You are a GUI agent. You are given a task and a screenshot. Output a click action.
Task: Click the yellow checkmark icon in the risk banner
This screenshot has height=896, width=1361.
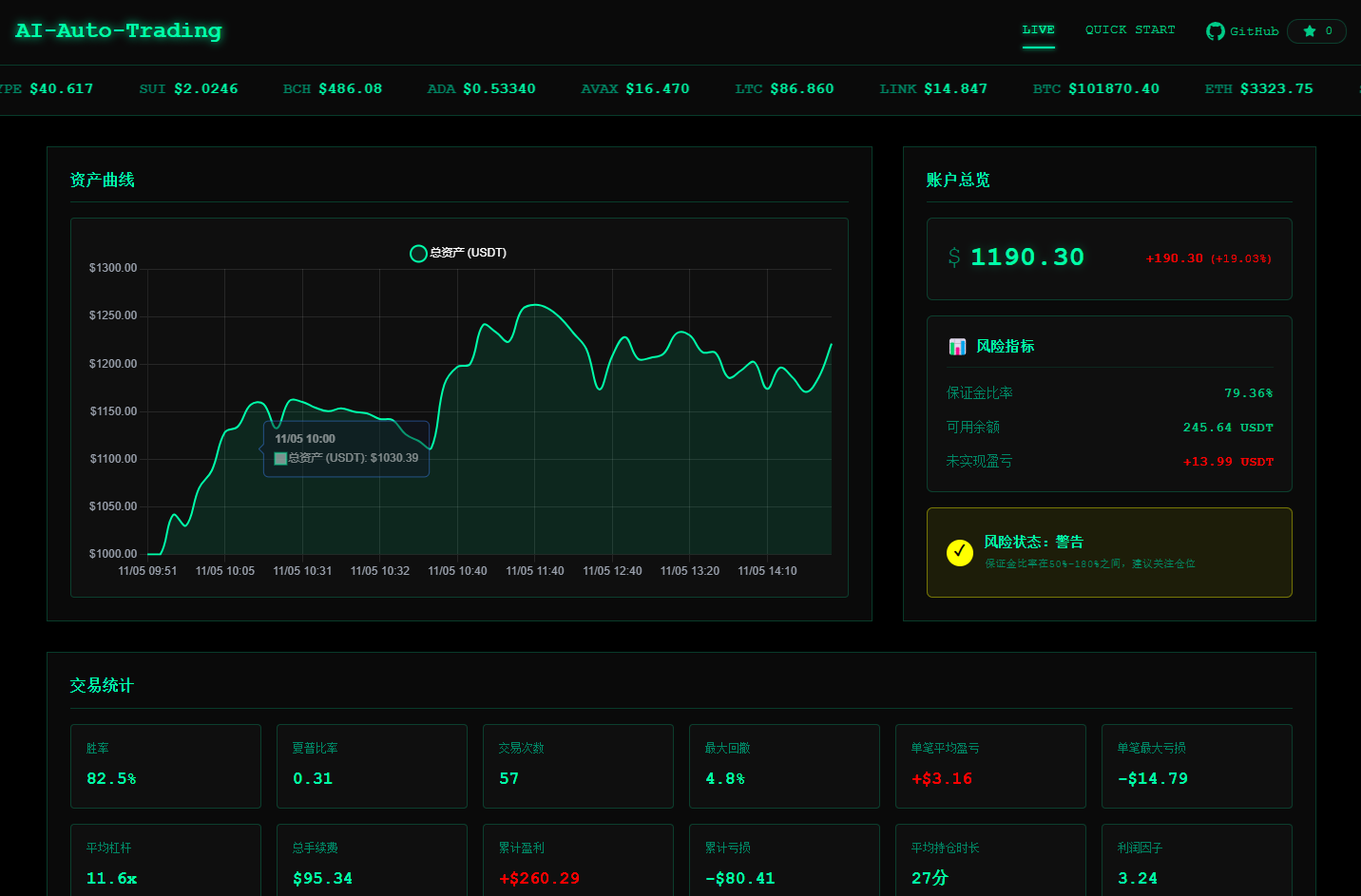959,553
